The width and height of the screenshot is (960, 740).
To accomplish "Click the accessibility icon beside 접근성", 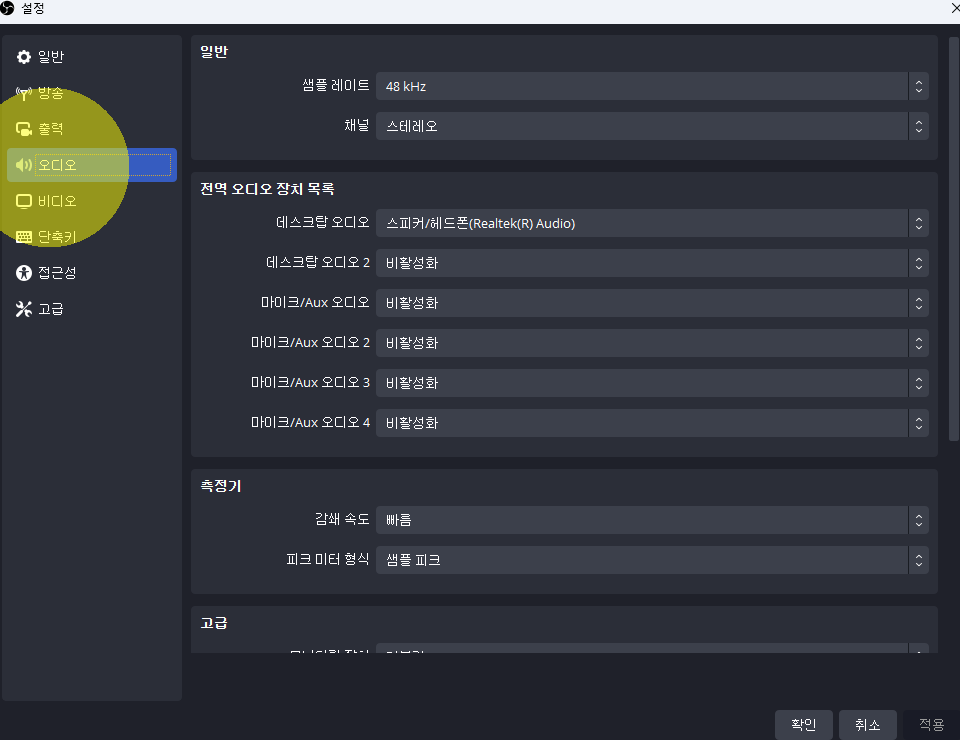I will [23, 273].
